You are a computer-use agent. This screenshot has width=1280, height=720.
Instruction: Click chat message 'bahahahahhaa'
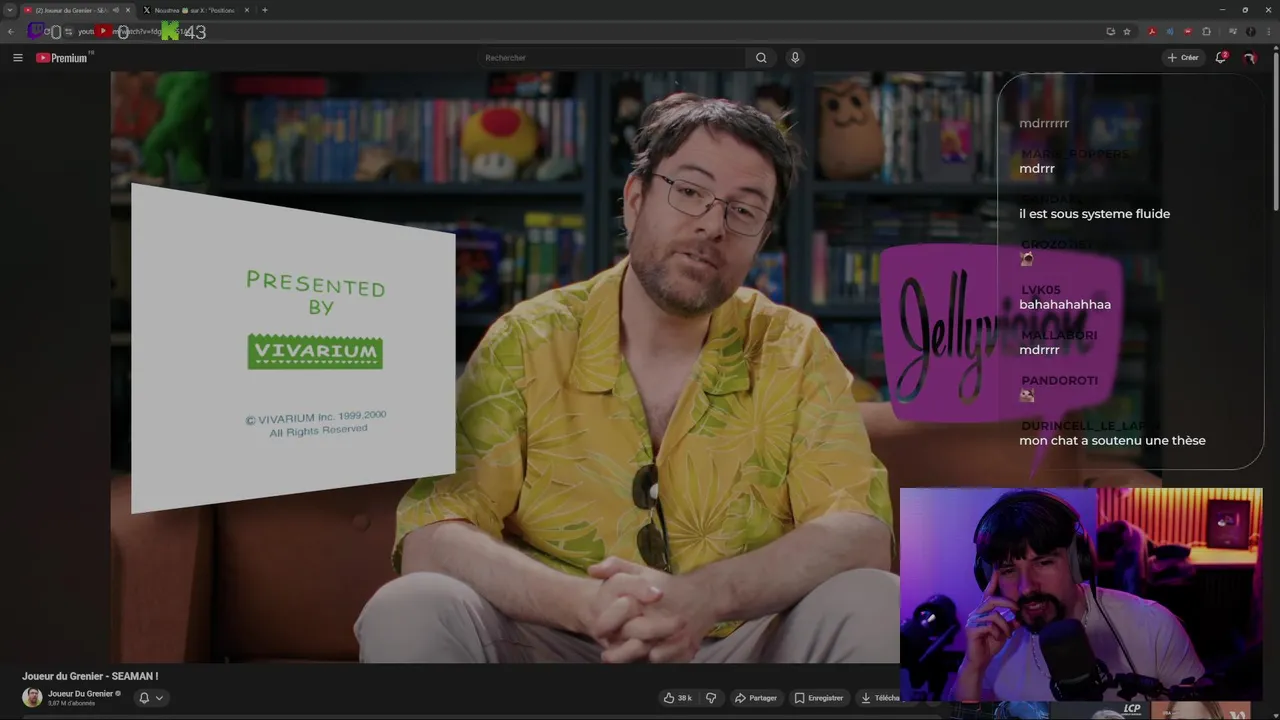pos(1065,305)
